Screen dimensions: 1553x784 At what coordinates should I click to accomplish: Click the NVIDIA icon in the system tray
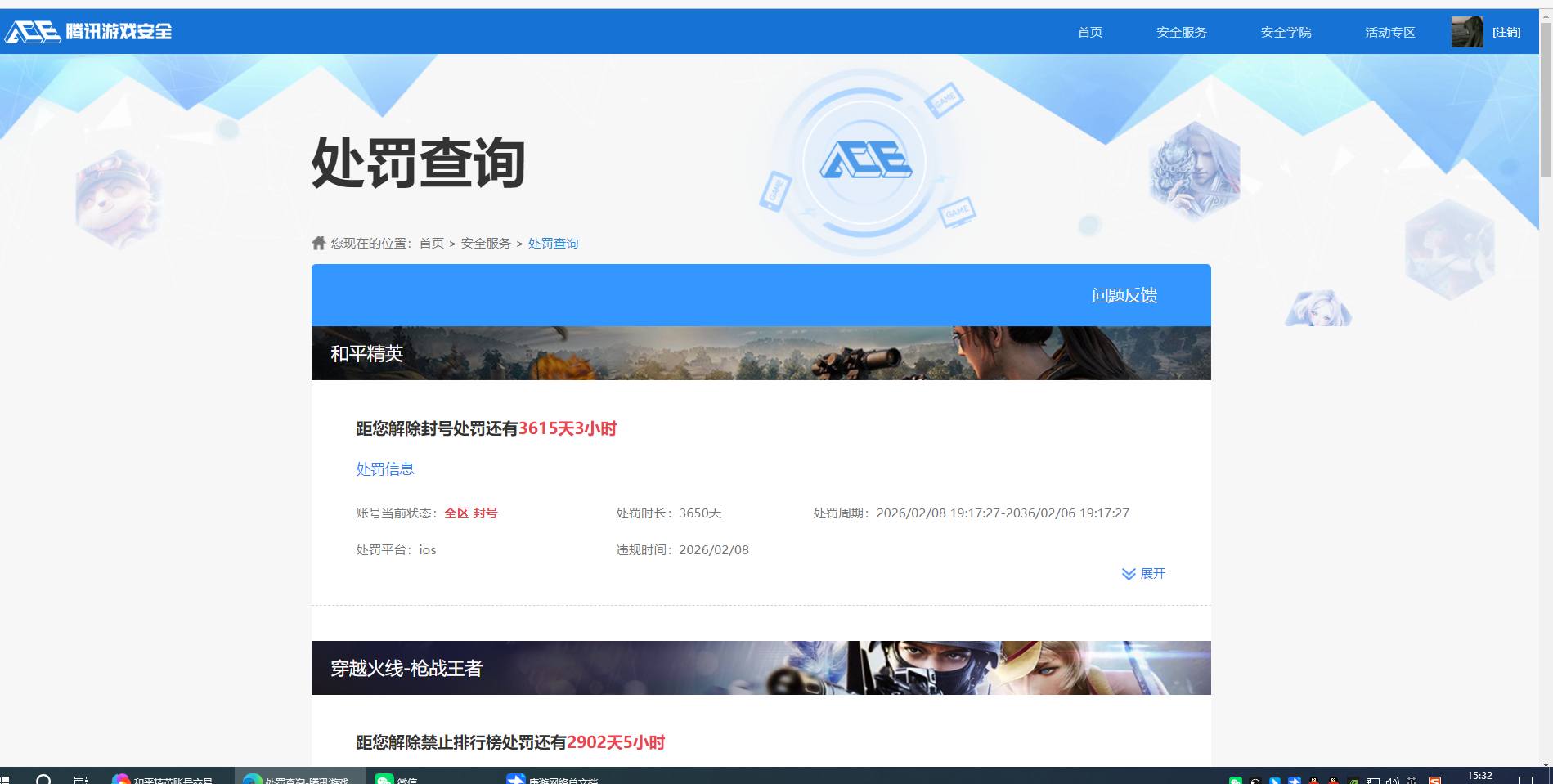click(1353, 778)
